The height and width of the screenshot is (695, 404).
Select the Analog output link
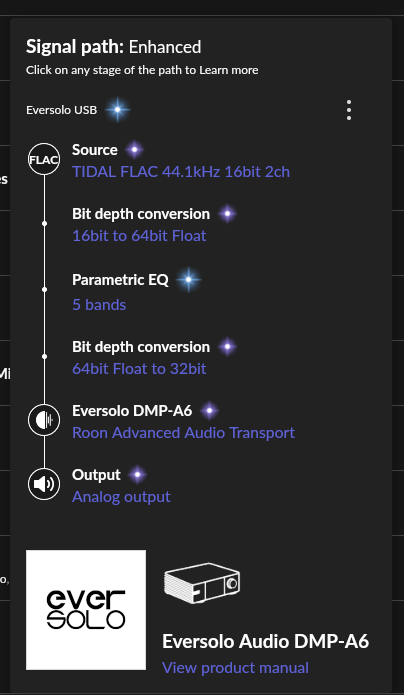point(121,497)
